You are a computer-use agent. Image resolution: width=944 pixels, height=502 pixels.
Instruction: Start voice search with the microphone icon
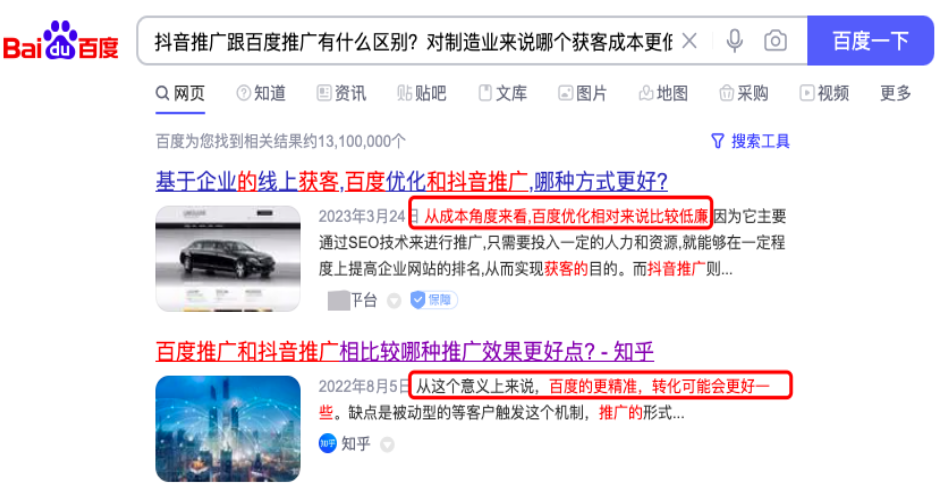pyautogui.click(x=734, y=41)
